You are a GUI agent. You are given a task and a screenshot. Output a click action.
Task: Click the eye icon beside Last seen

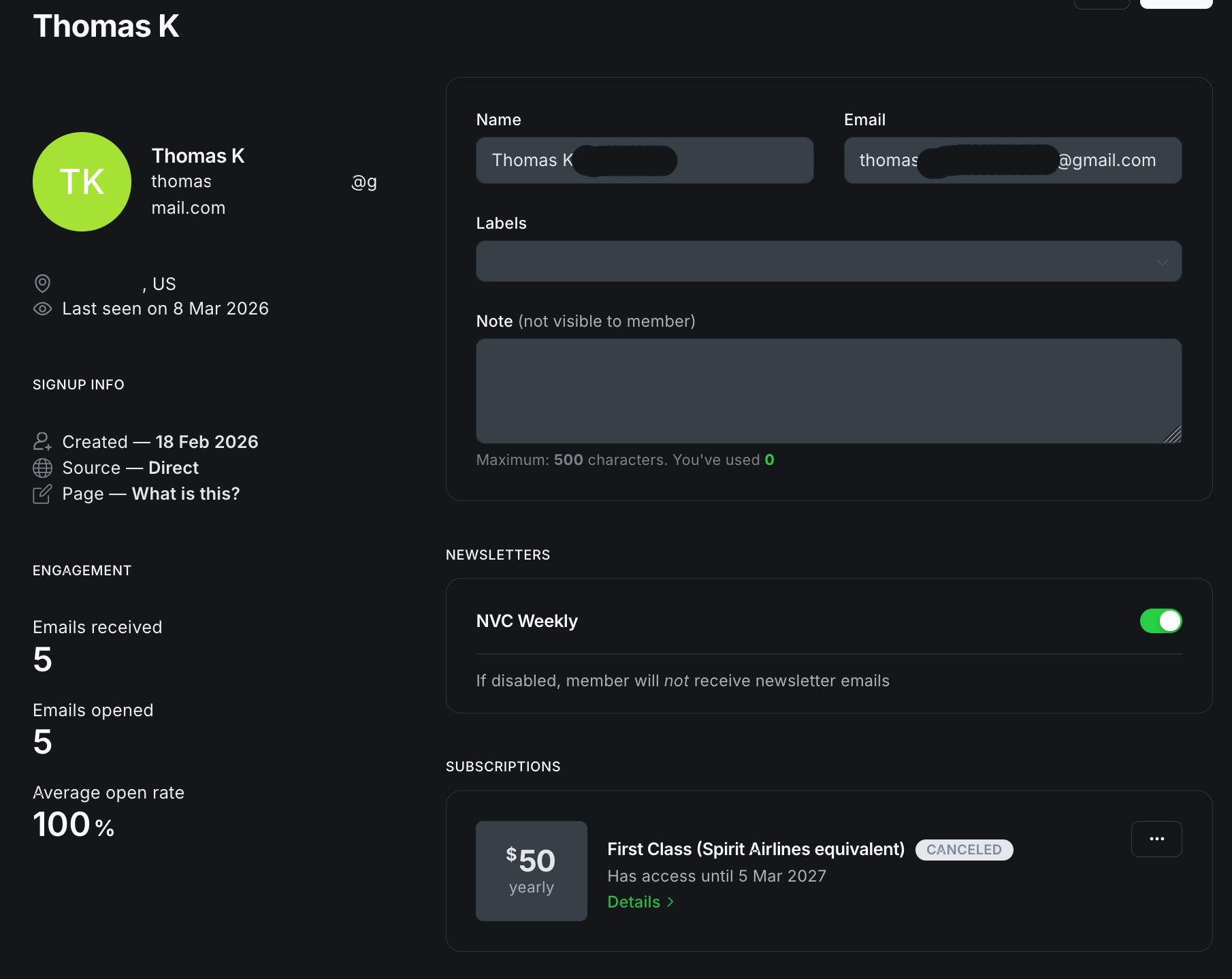[42, 308]
